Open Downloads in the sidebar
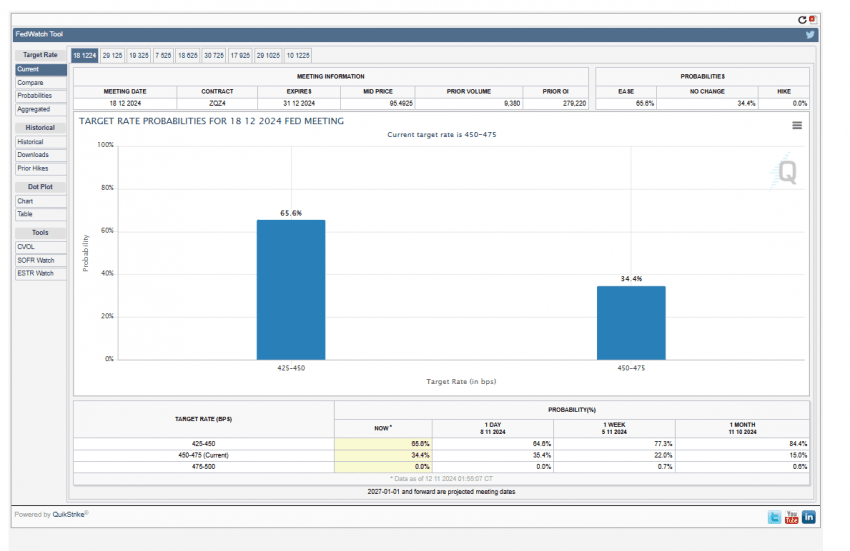This screenshot has width=850, height=551. click(x=41, y=155)
